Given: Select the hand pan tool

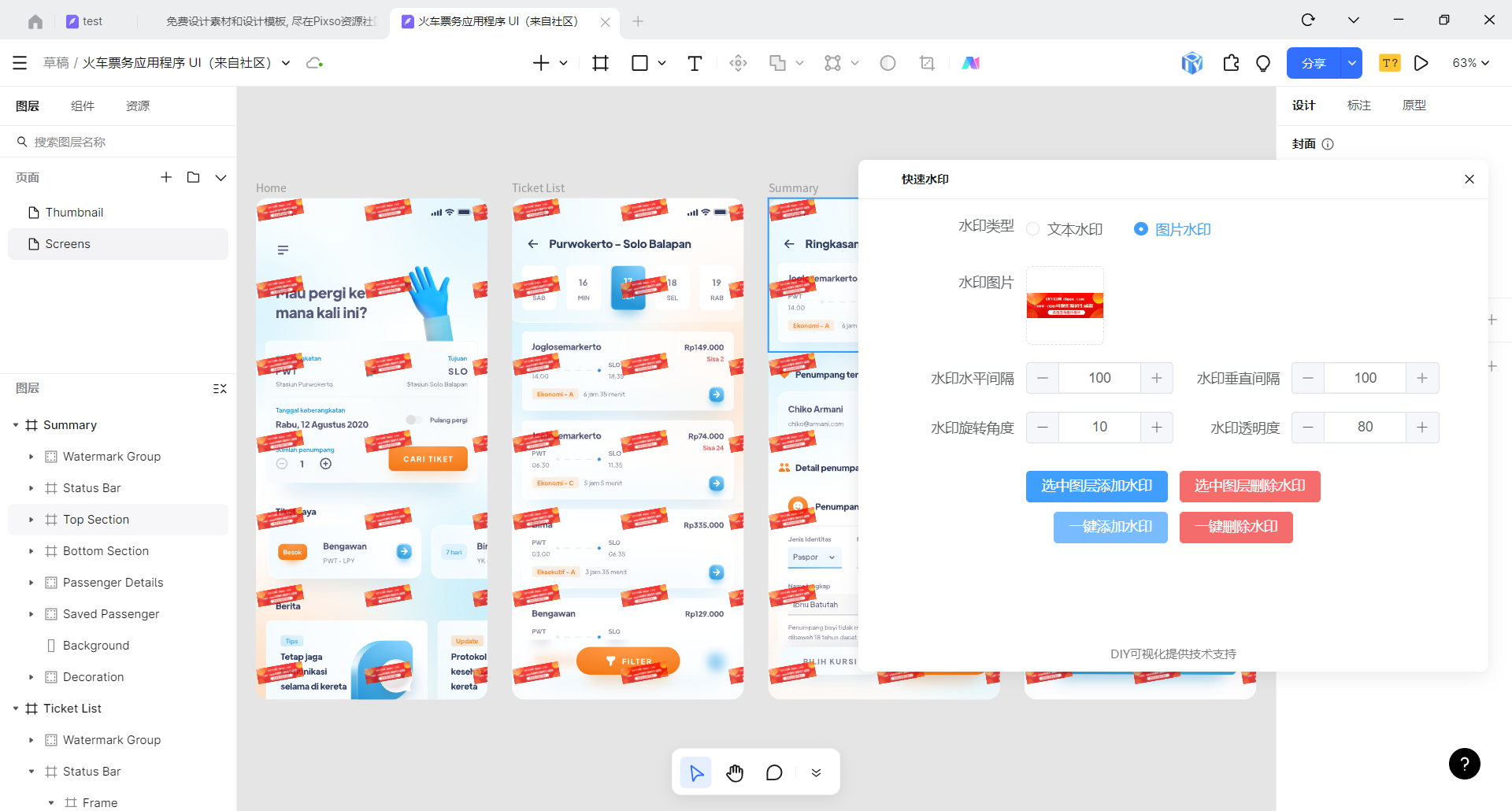Looking at the screenshot, I should [735, 772].
